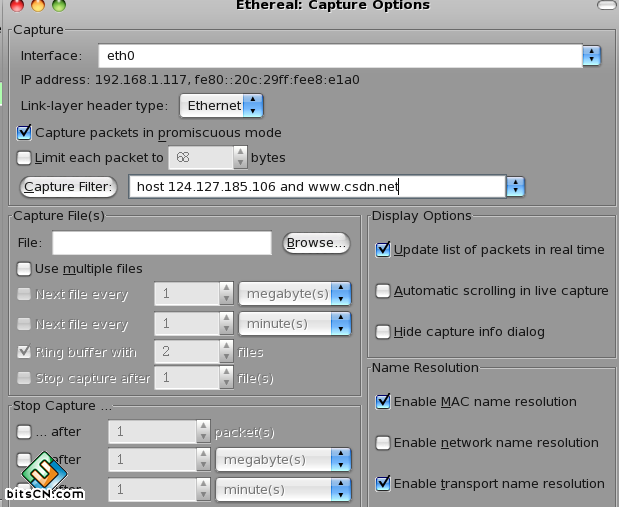The image size is (619, 507).
Task: Disable Update list of packets in real time
Action: 383,249
